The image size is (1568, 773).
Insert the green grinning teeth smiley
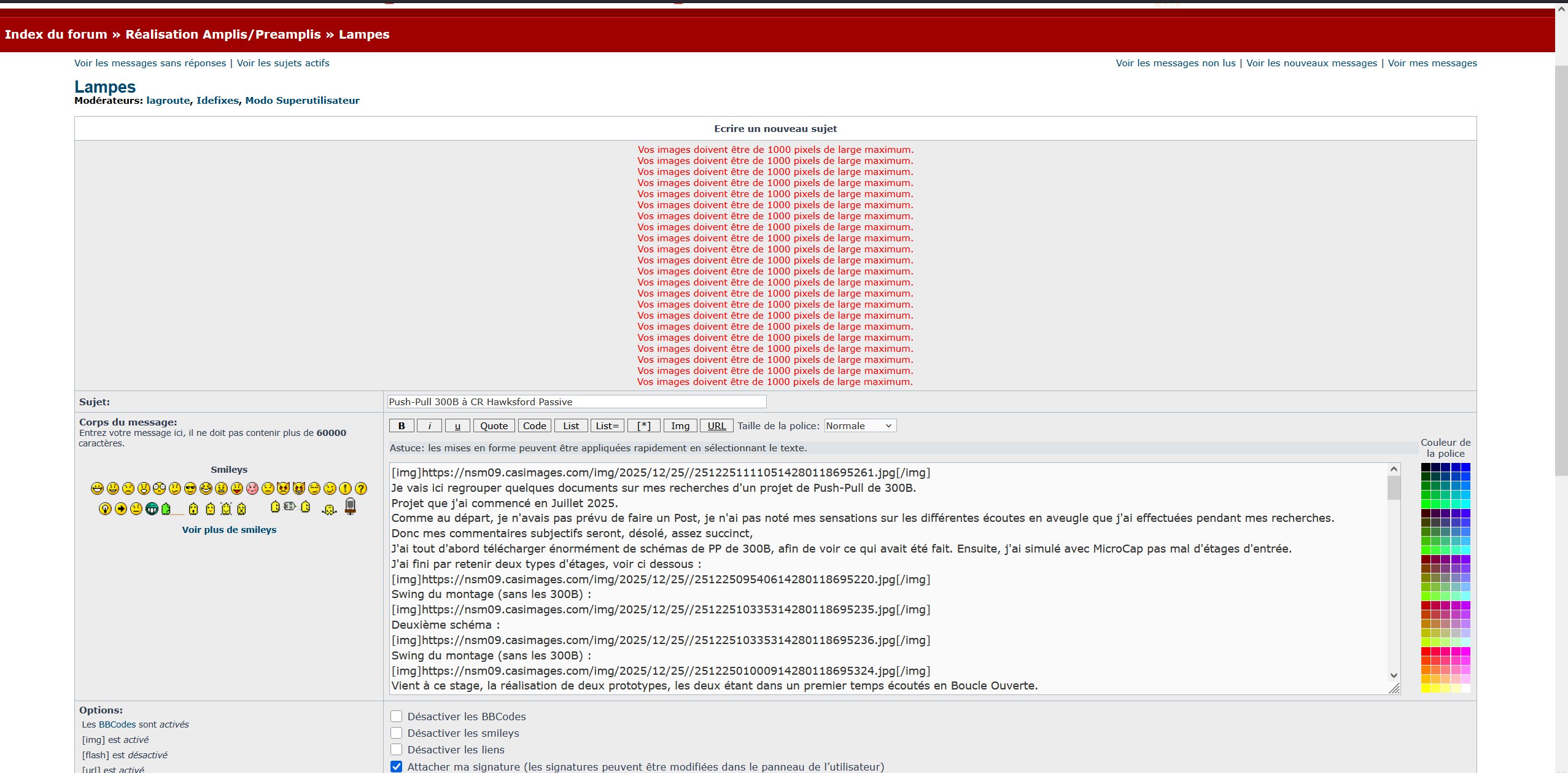pos(152,509)
